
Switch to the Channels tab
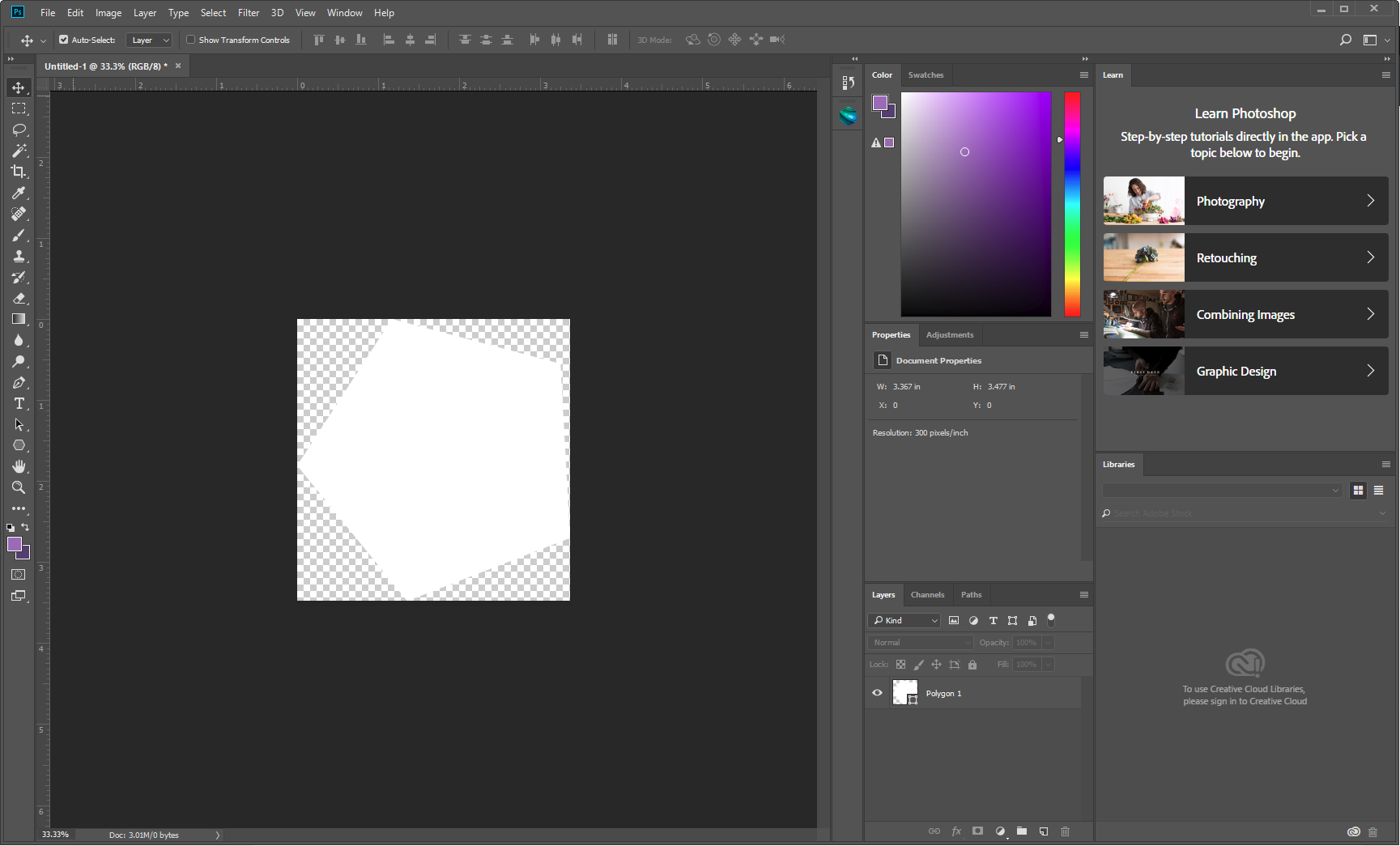point(927,595)
